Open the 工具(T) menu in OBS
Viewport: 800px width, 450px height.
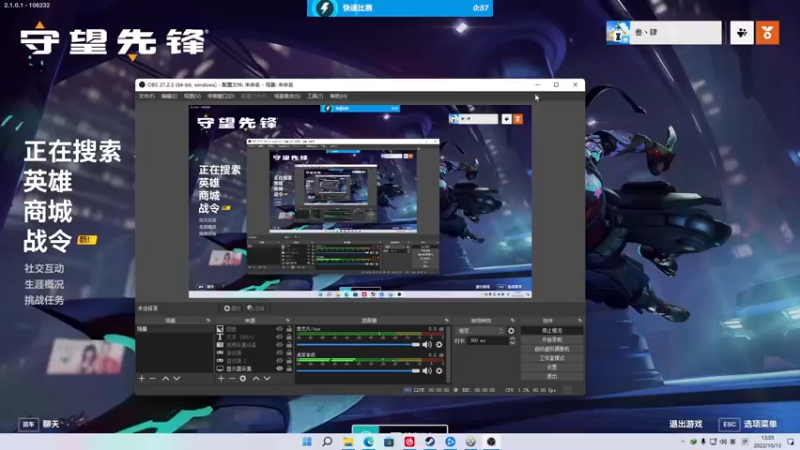pyautogui.click(x=315, y=96)
